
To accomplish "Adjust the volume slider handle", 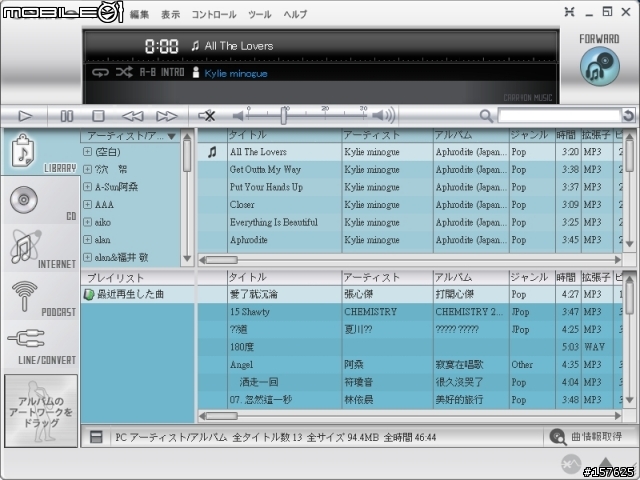I will pos(284,116).
